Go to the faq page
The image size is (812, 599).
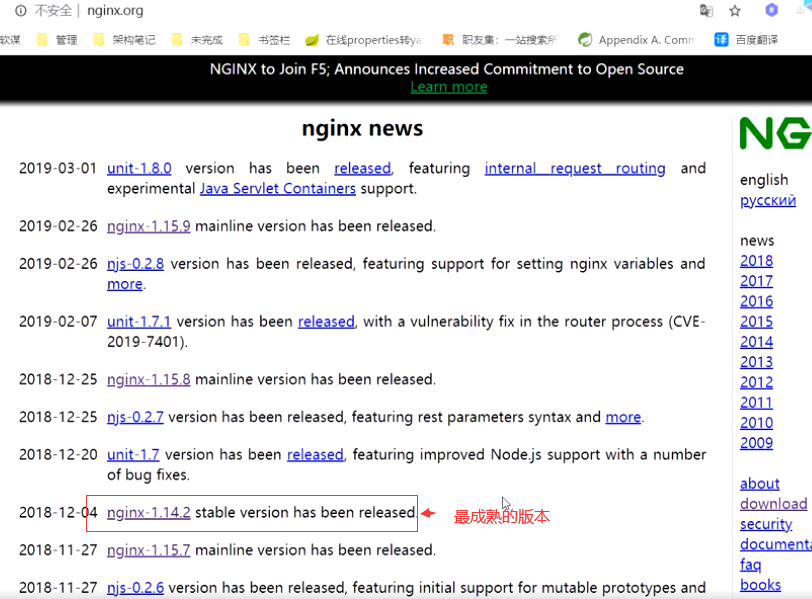click(x=751, y=564)
